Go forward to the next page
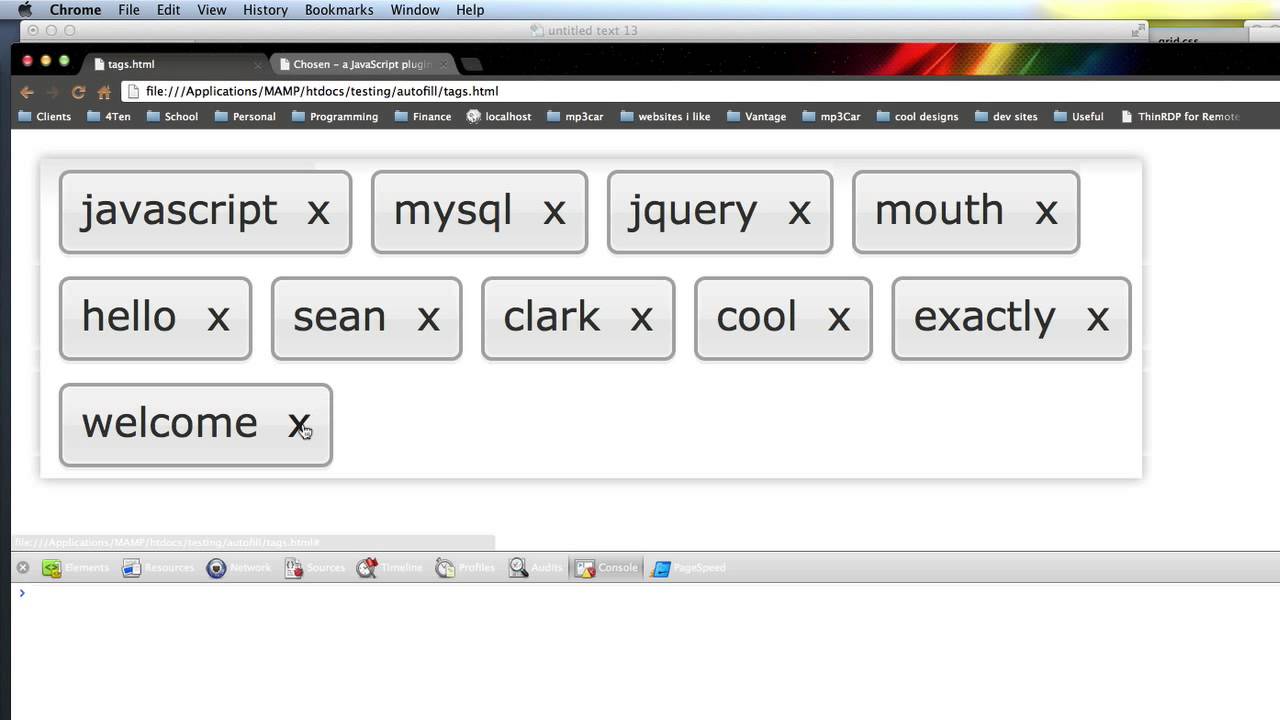Image resolution: width=1280 pixels, height=720 pixels. click(x=53, y=92)
